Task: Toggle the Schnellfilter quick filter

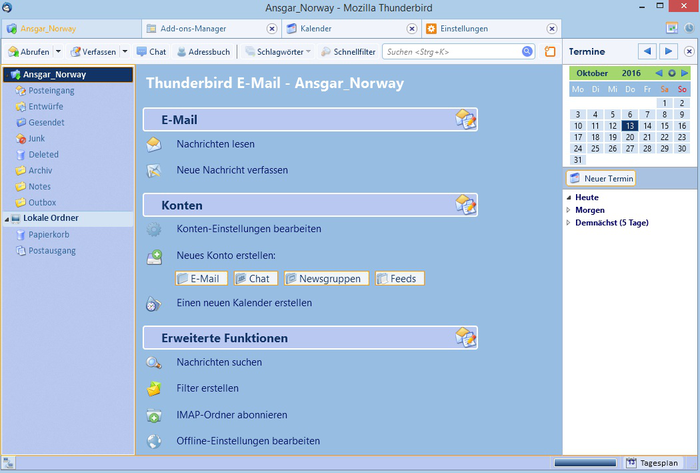Action: (x=348, y=52)
